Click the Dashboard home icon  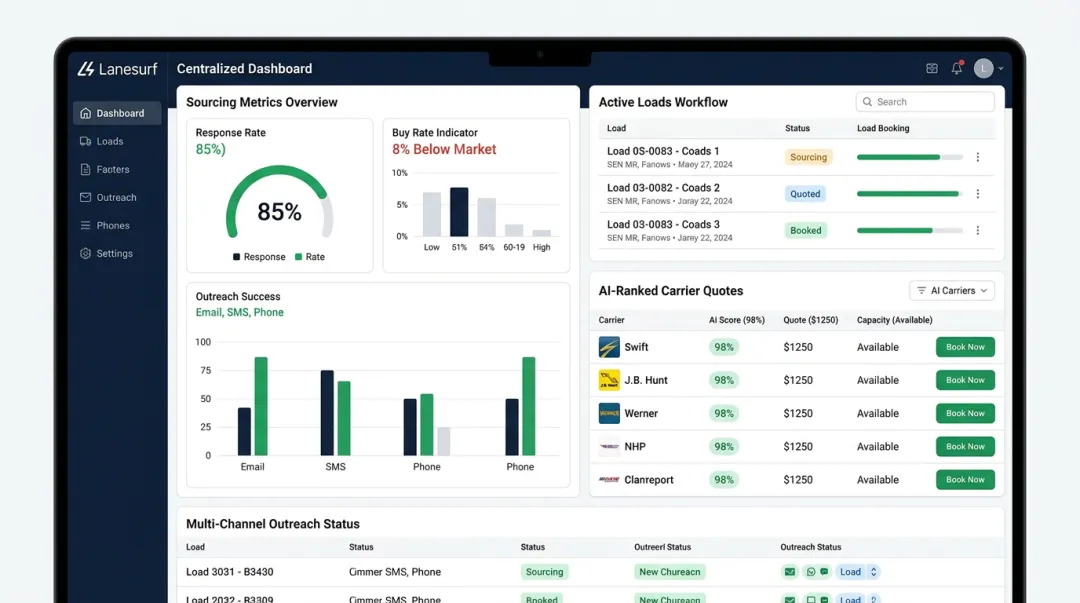[x=85, y=113]
